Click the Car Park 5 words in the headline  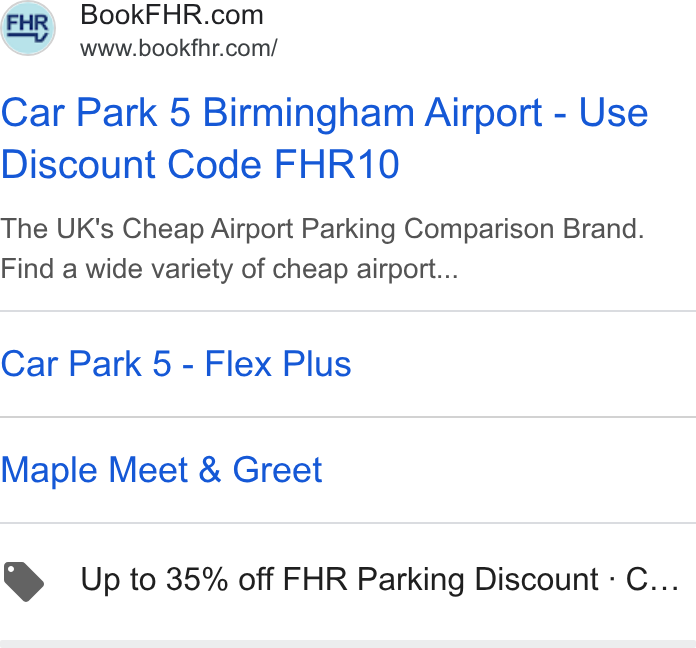[x=95, y=113]
